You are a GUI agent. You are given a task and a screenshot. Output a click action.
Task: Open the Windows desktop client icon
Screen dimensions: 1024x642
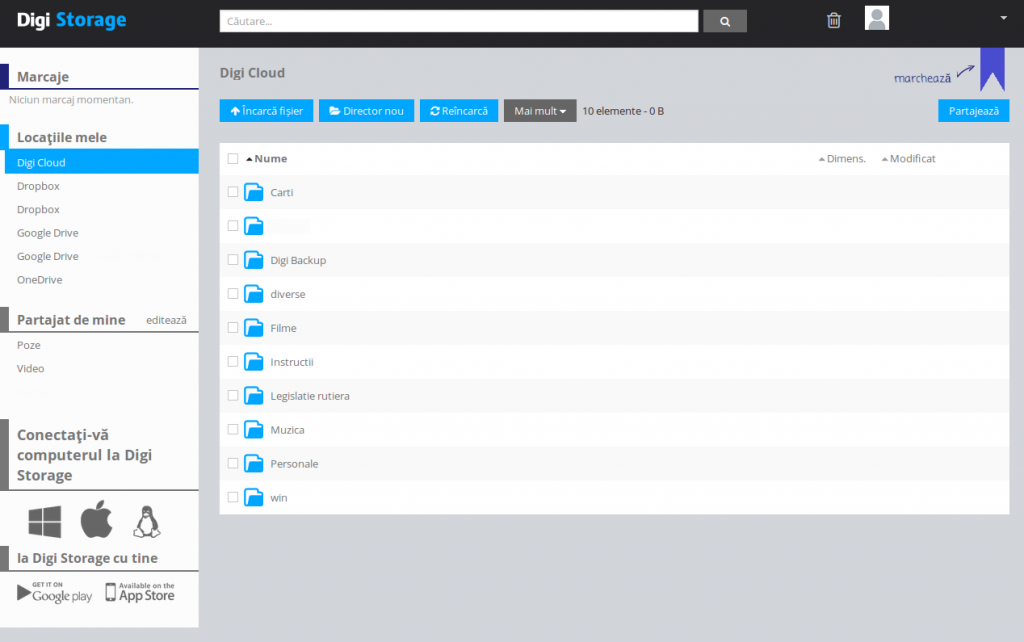[45, 521]
